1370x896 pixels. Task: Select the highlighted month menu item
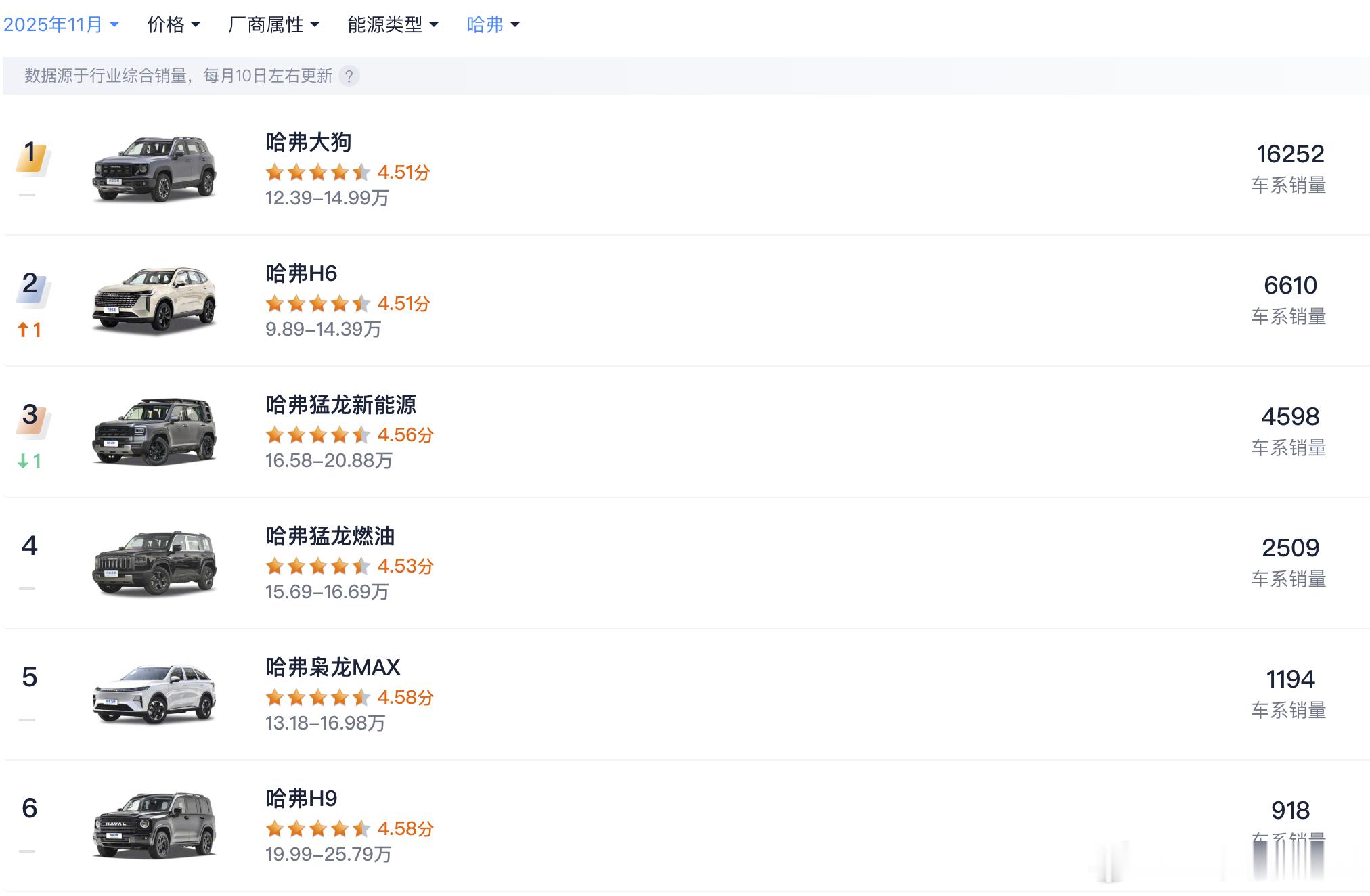61,24
